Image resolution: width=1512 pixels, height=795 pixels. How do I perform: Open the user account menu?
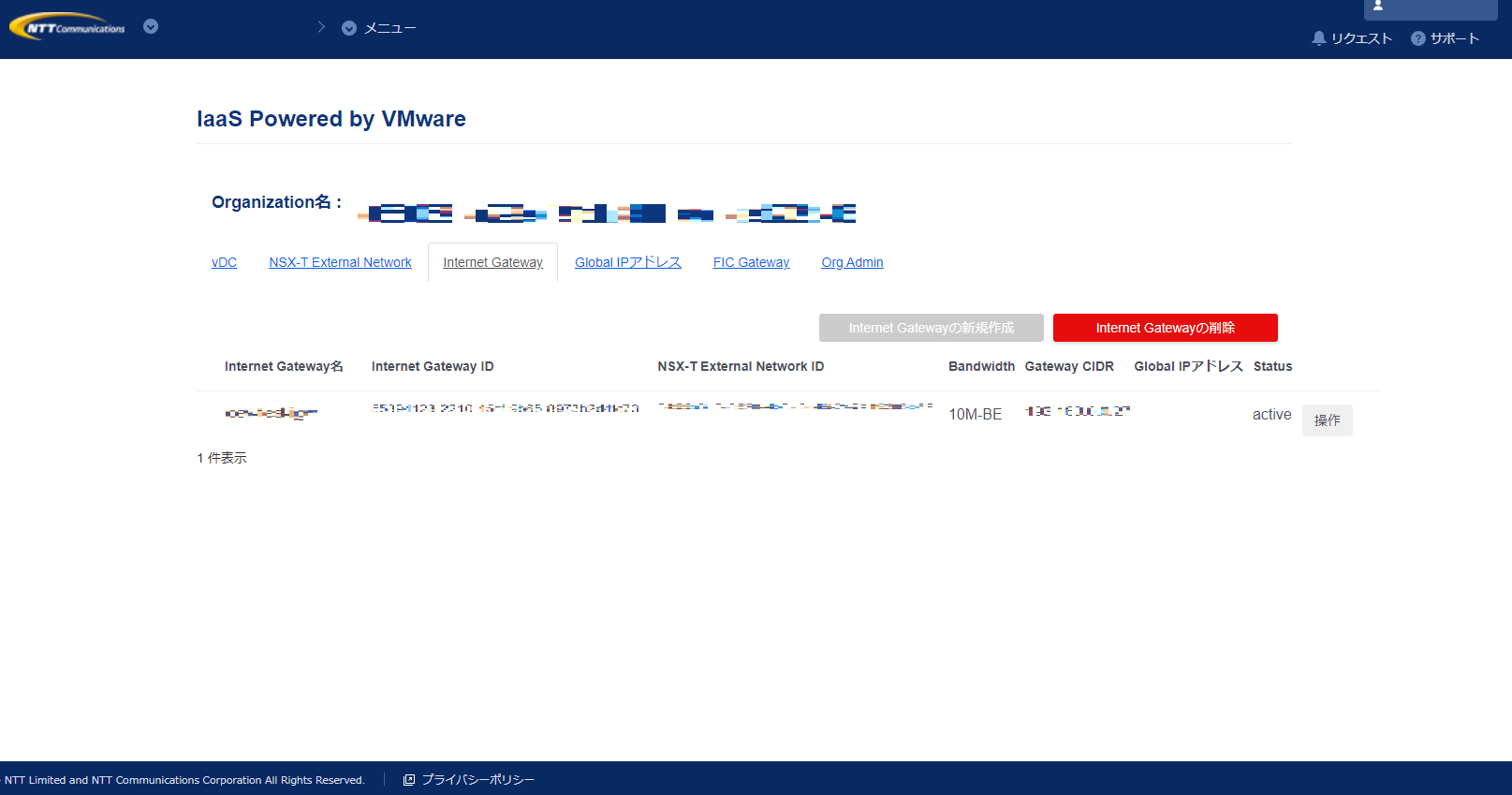tap(1431, 8)
